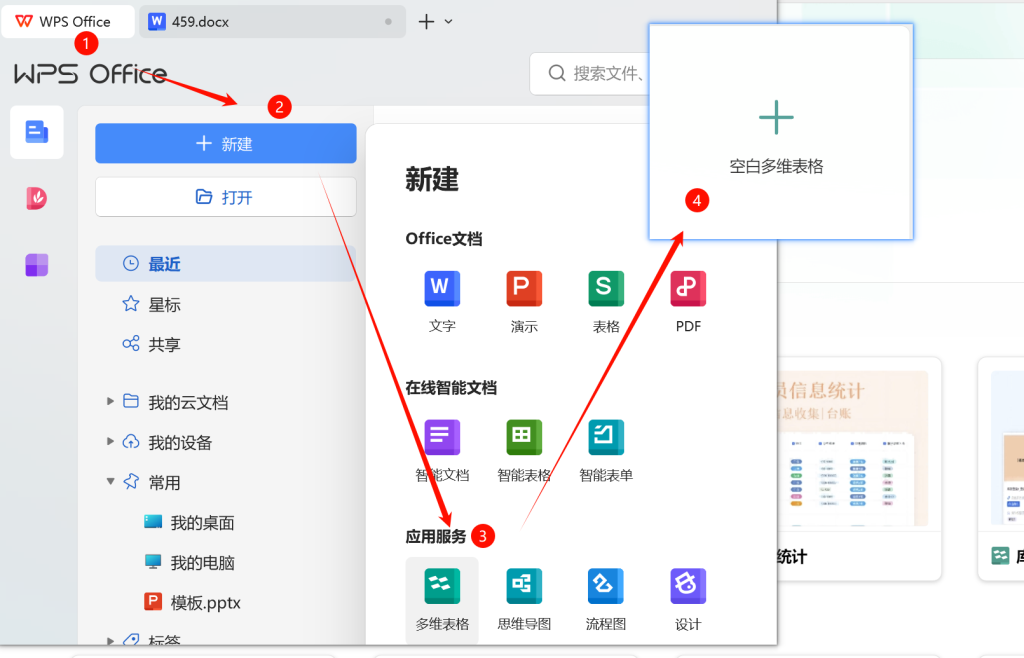Open the 智能表单 online form option
The width and height of the screenshot is (1024, 658).
(606, 450)
